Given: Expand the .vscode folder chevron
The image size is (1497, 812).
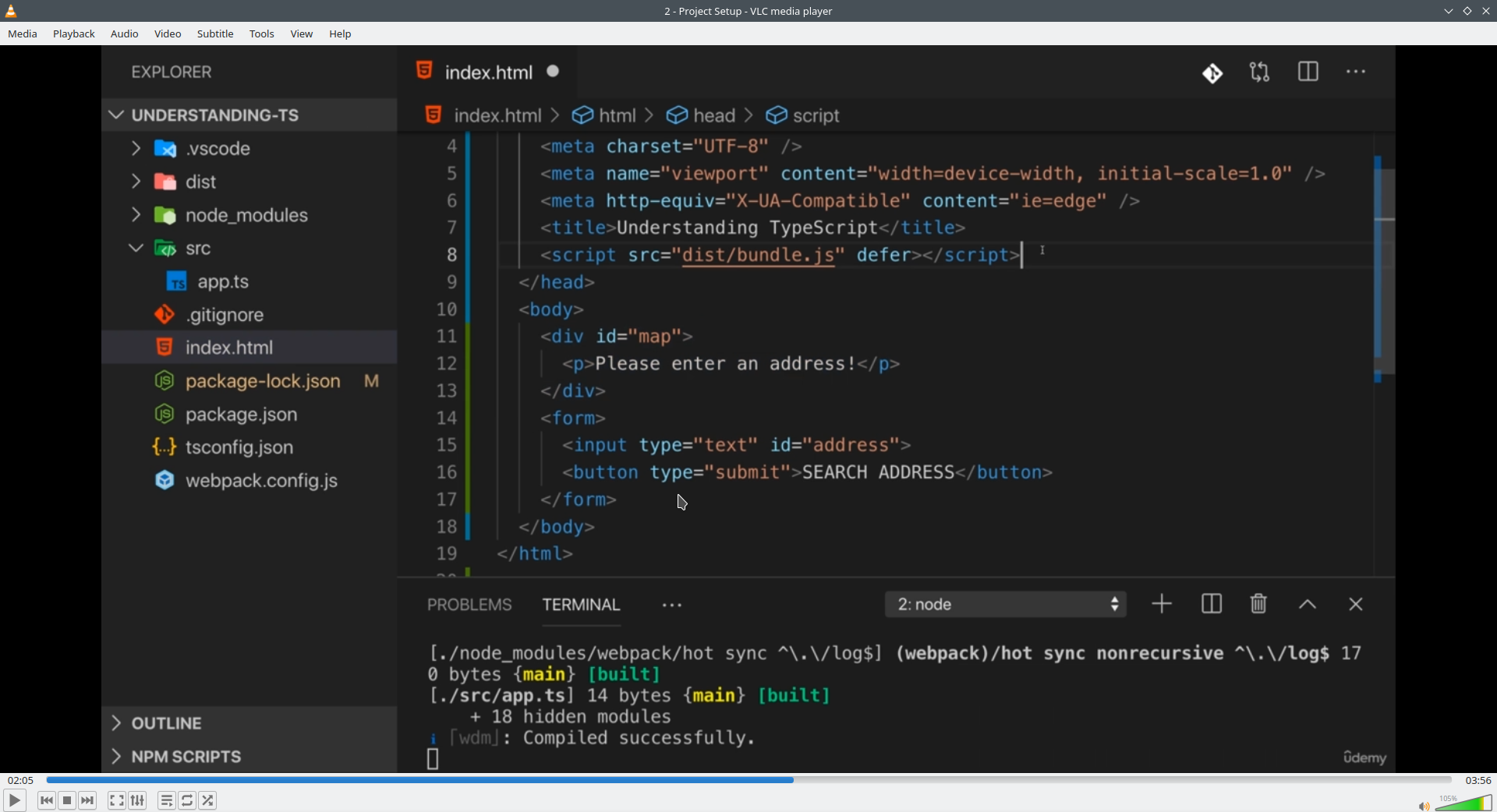Looking at the screenshot, I should (136, 148).
